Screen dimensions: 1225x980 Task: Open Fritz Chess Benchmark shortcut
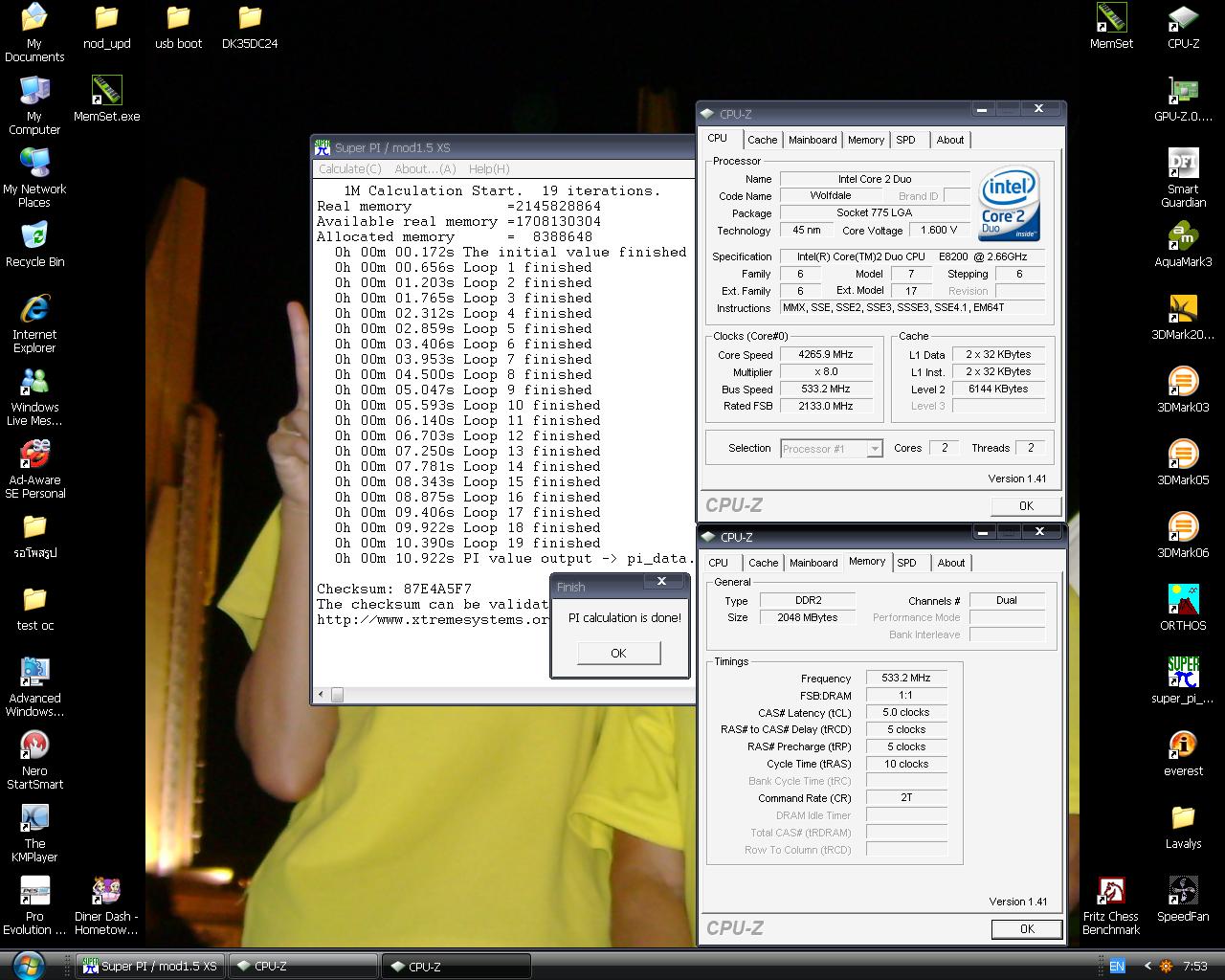[x=1111, y=904]
